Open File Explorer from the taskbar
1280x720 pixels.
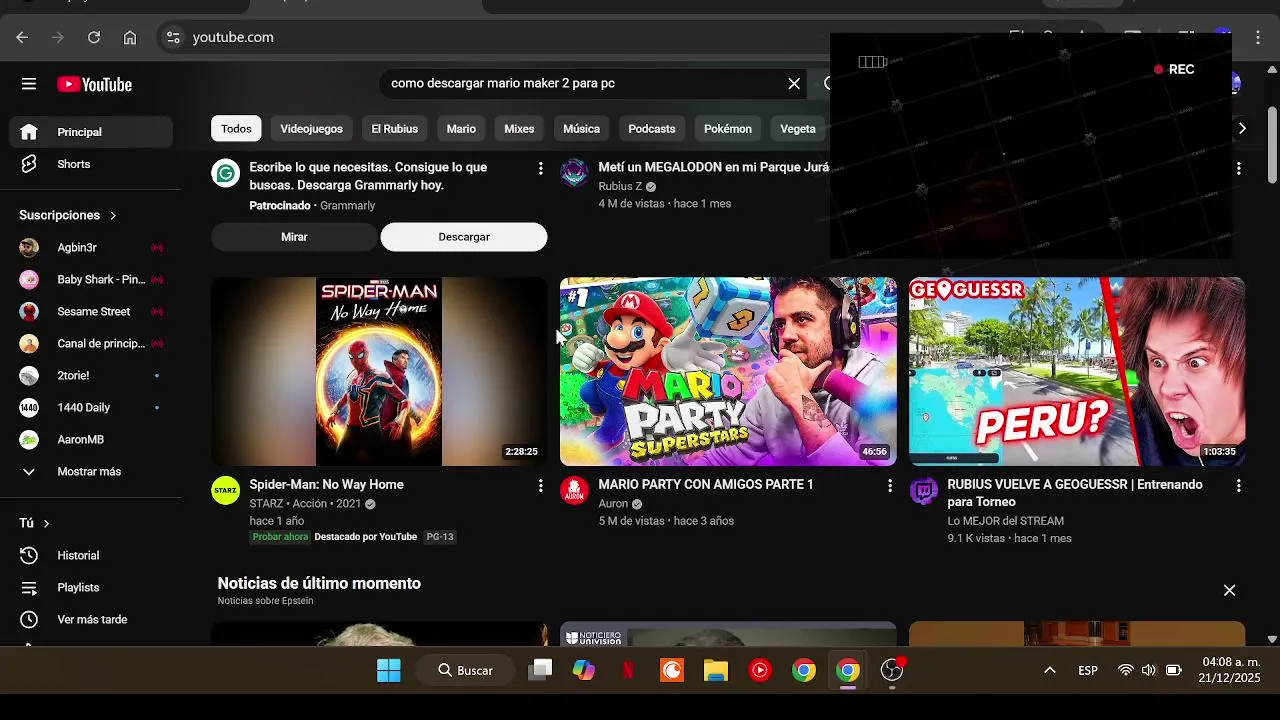click(x=716, y=670)
